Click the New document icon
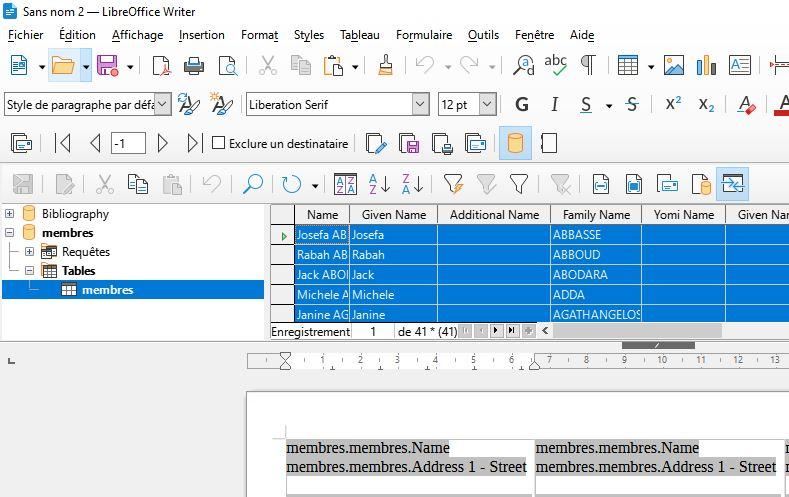789x497 pixels. point(19,65)
